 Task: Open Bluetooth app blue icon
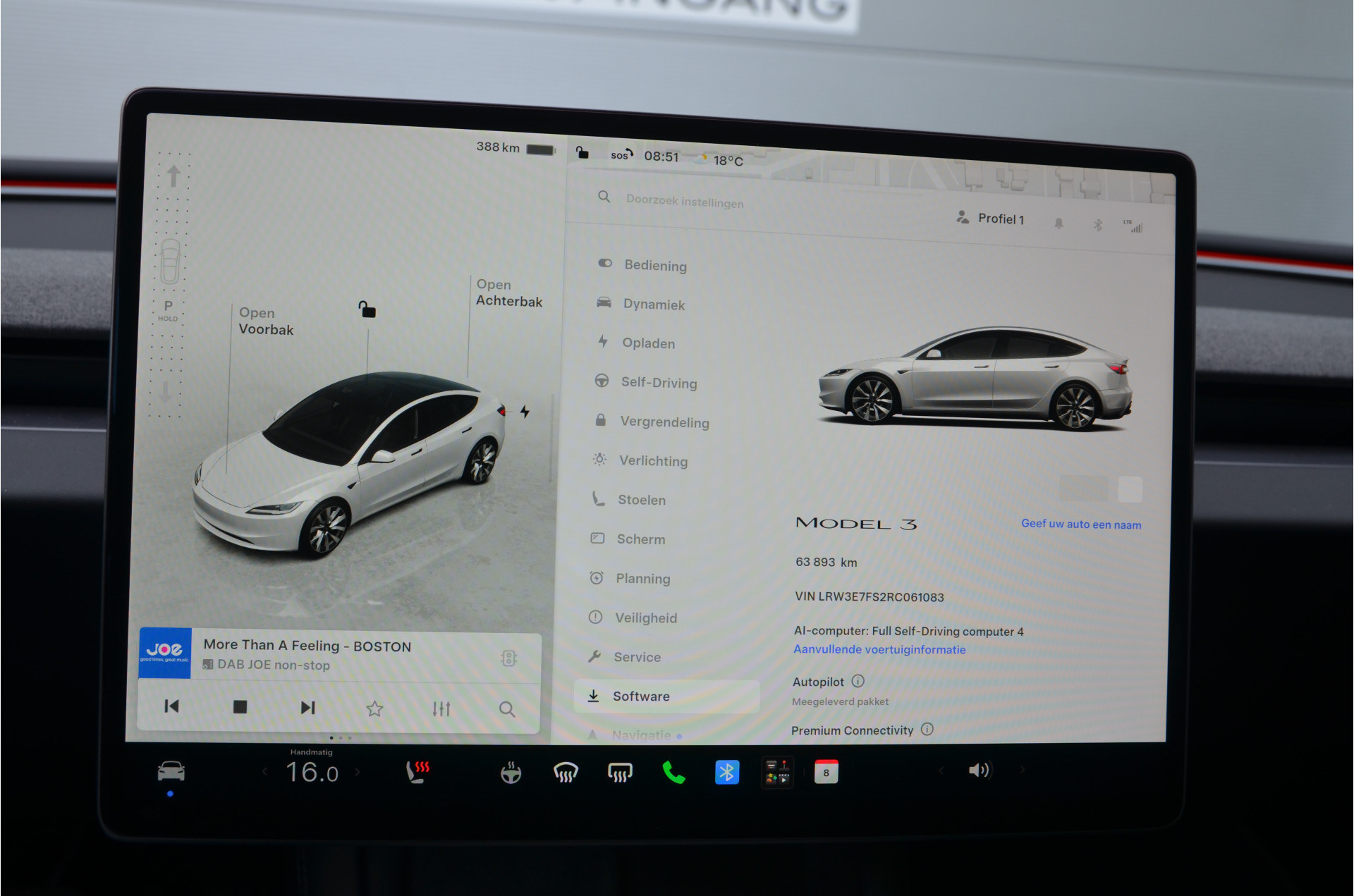[x=727, y=773]
